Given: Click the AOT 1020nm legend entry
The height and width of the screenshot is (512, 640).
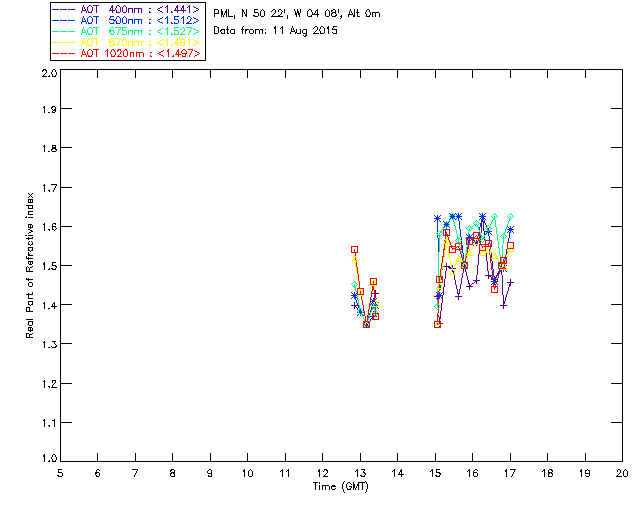Looking at the screenshot, I should tap(127, 53).
